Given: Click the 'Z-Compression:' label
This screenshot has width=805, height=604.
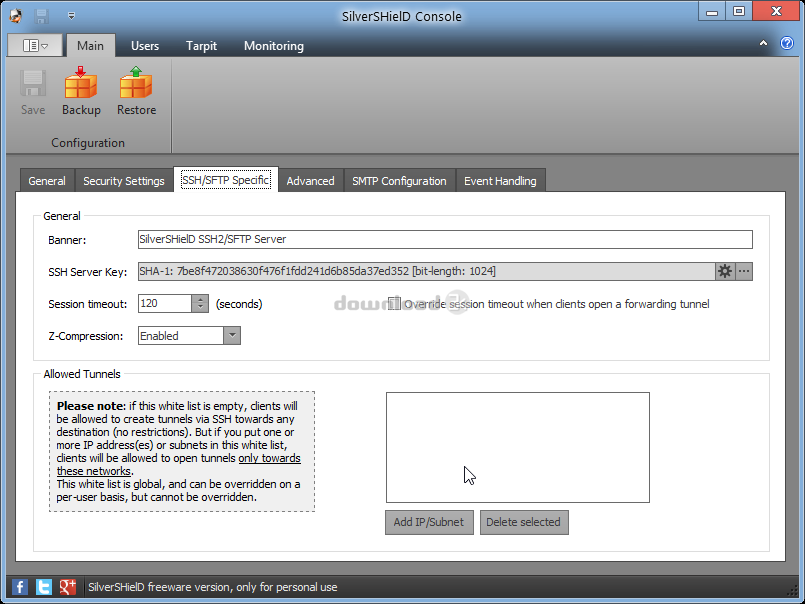Looking at the screenshot, I should [86, 336].
